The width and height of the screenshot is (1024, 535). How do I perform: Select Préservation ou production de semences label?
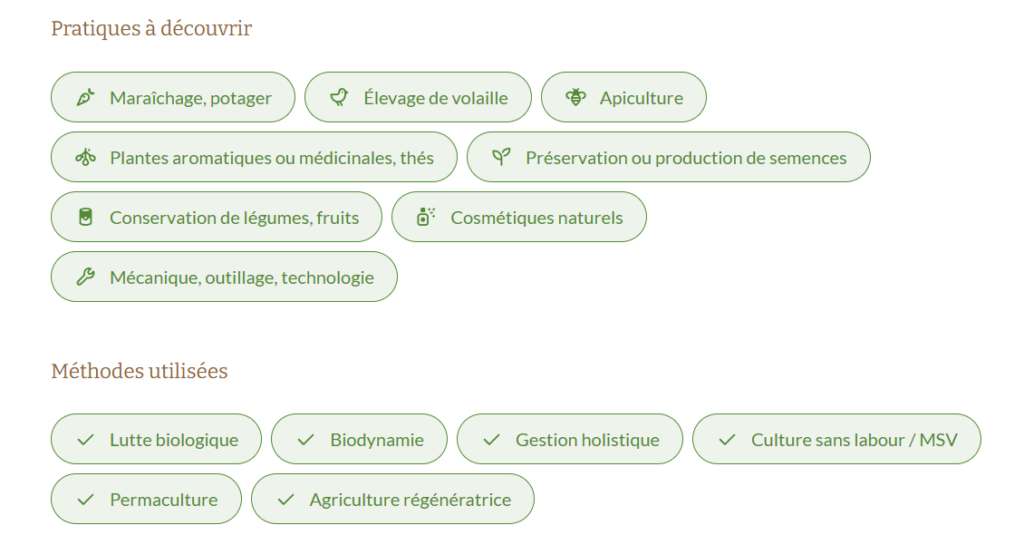[x=686, y=158]
